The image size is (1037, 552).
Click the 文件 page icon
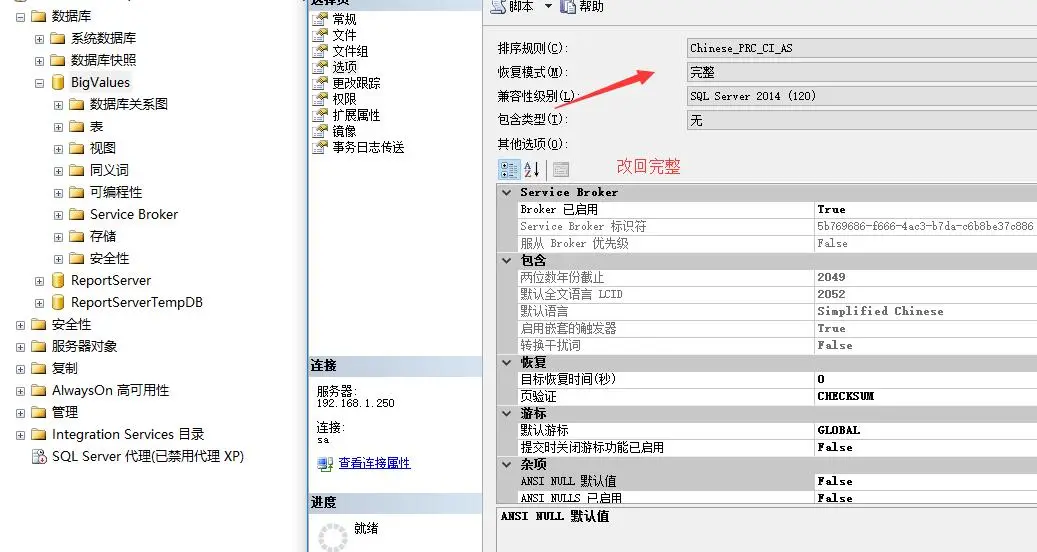click(320, 35)
